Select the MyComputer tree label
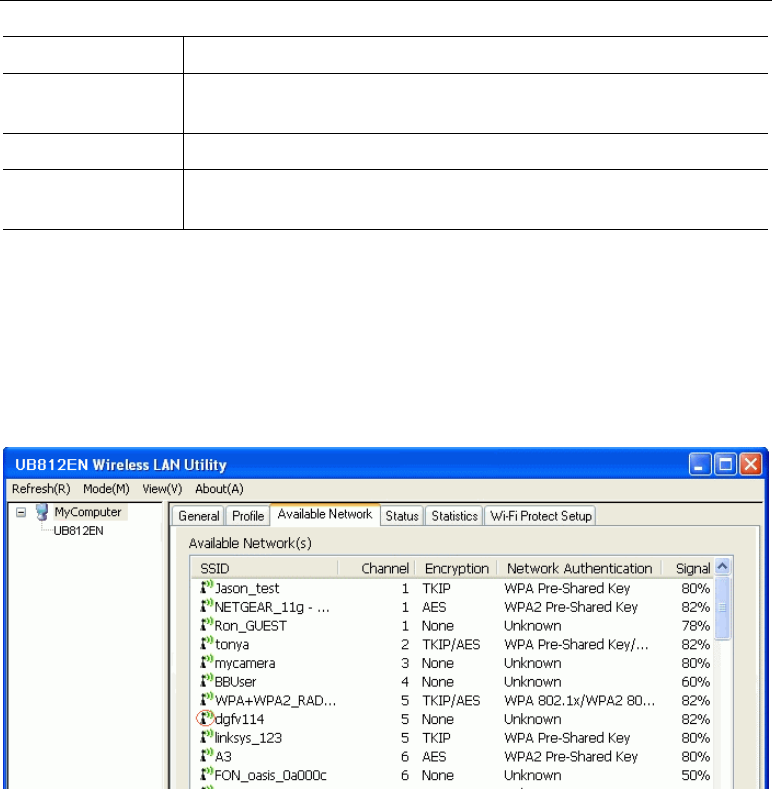 tap(88, 512)
